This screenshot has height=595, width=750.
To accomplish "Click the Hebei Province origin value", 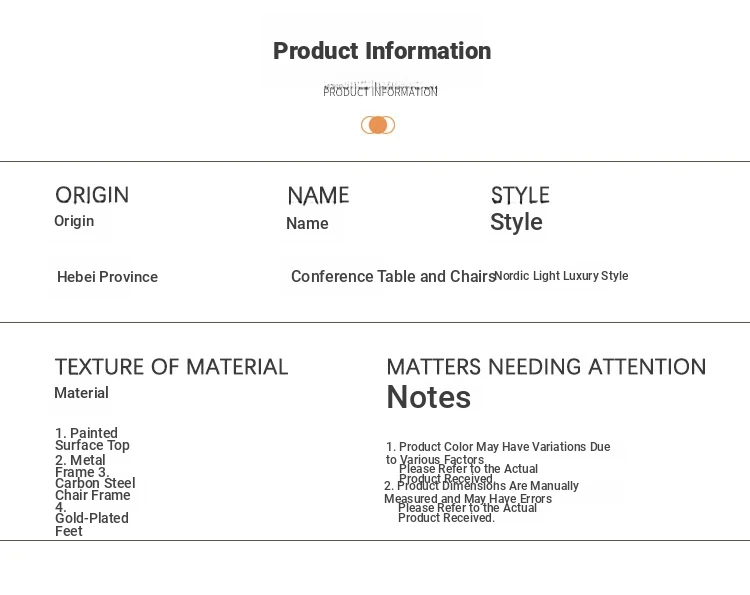I will (107, 277).
